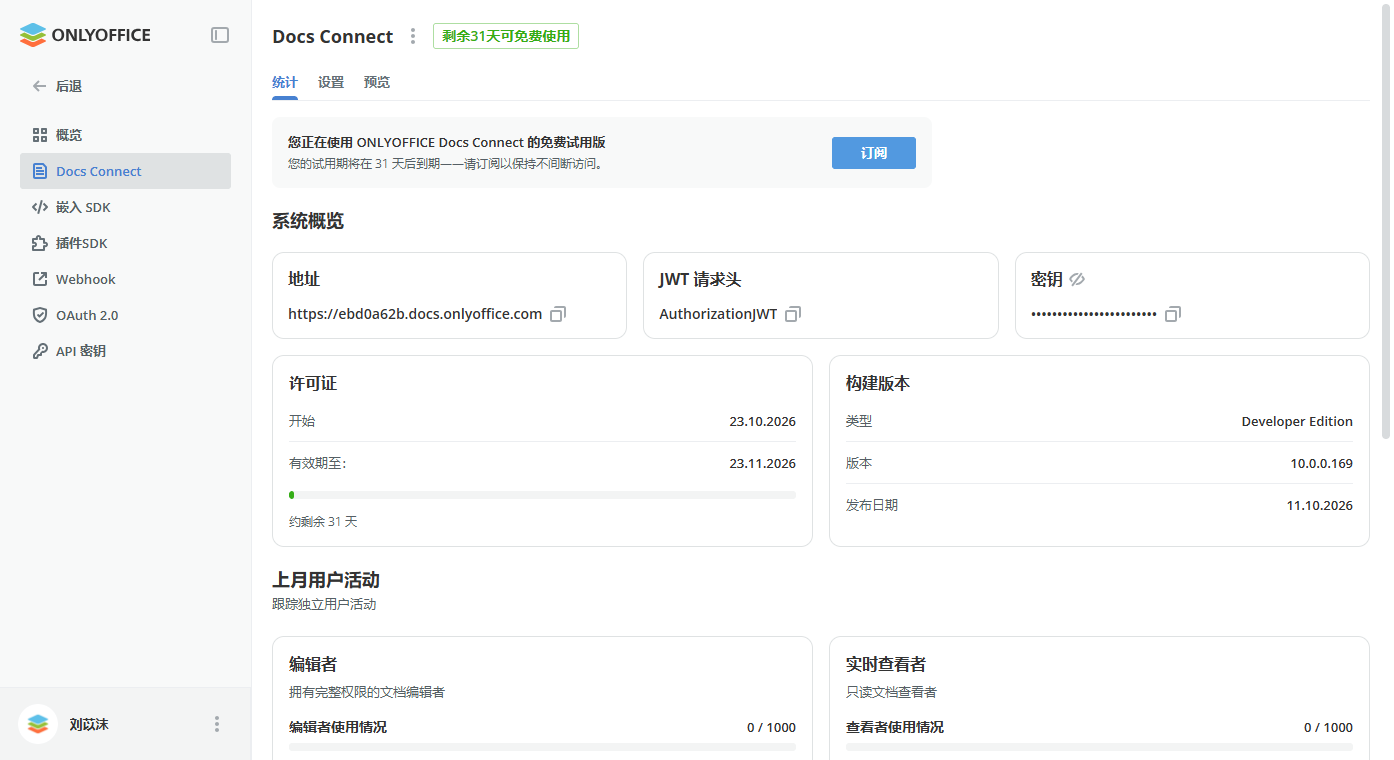Click the 订阅 subscribe button
Screen dimensions: 1394x760
[x=874, y=153]
